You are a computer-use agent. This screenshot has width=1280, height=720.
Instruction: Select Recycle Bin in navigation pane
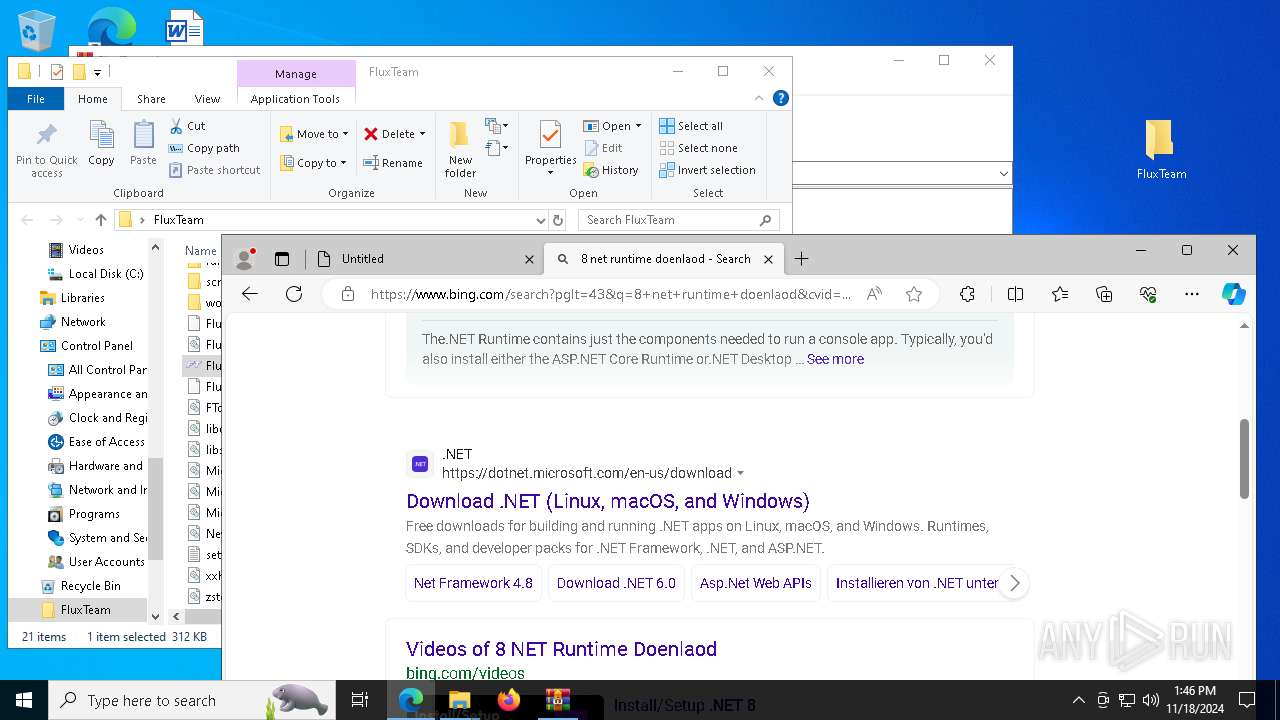[90, 586]
